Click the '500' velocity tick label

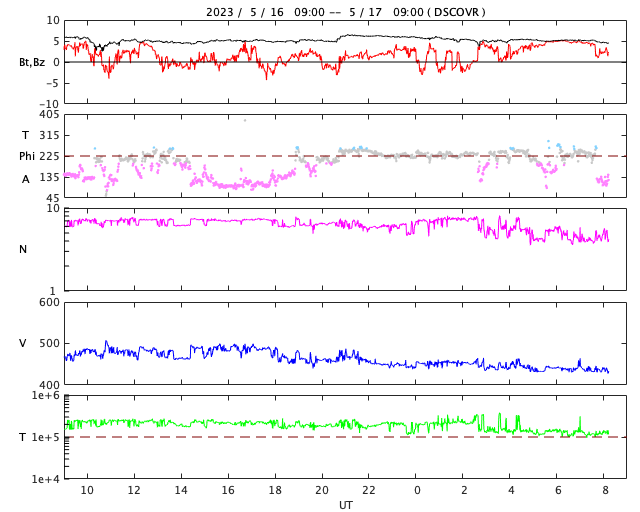pos(49,343)
